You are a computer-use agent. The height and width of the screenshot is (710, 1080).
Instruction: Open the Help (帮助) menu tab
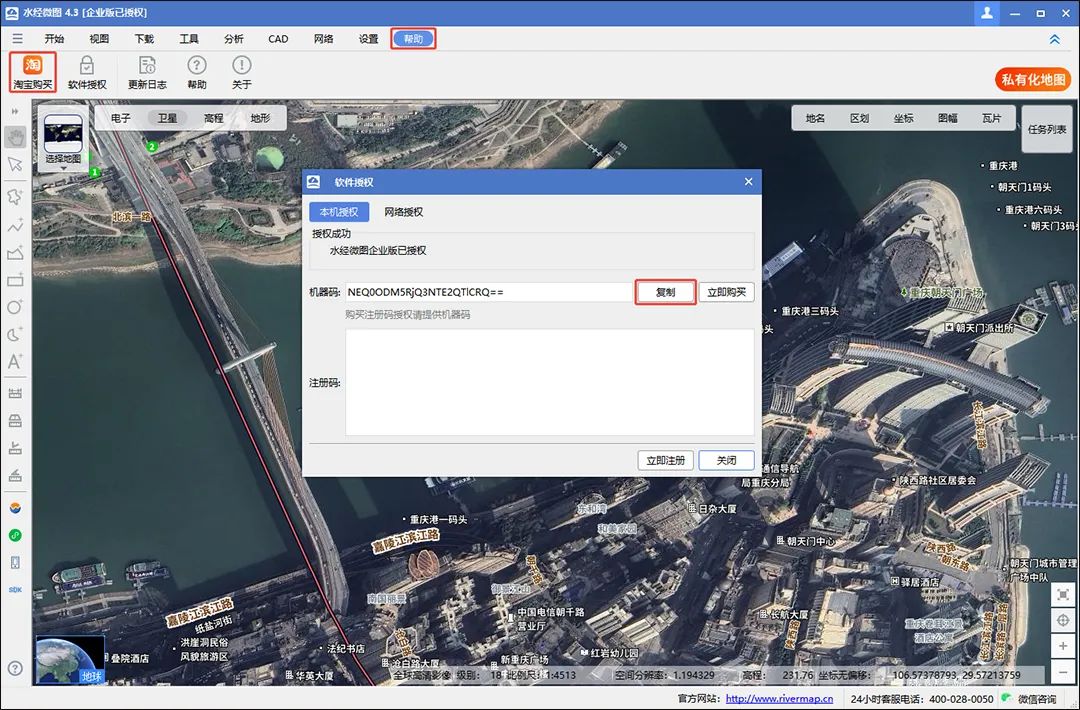(413, 39)
